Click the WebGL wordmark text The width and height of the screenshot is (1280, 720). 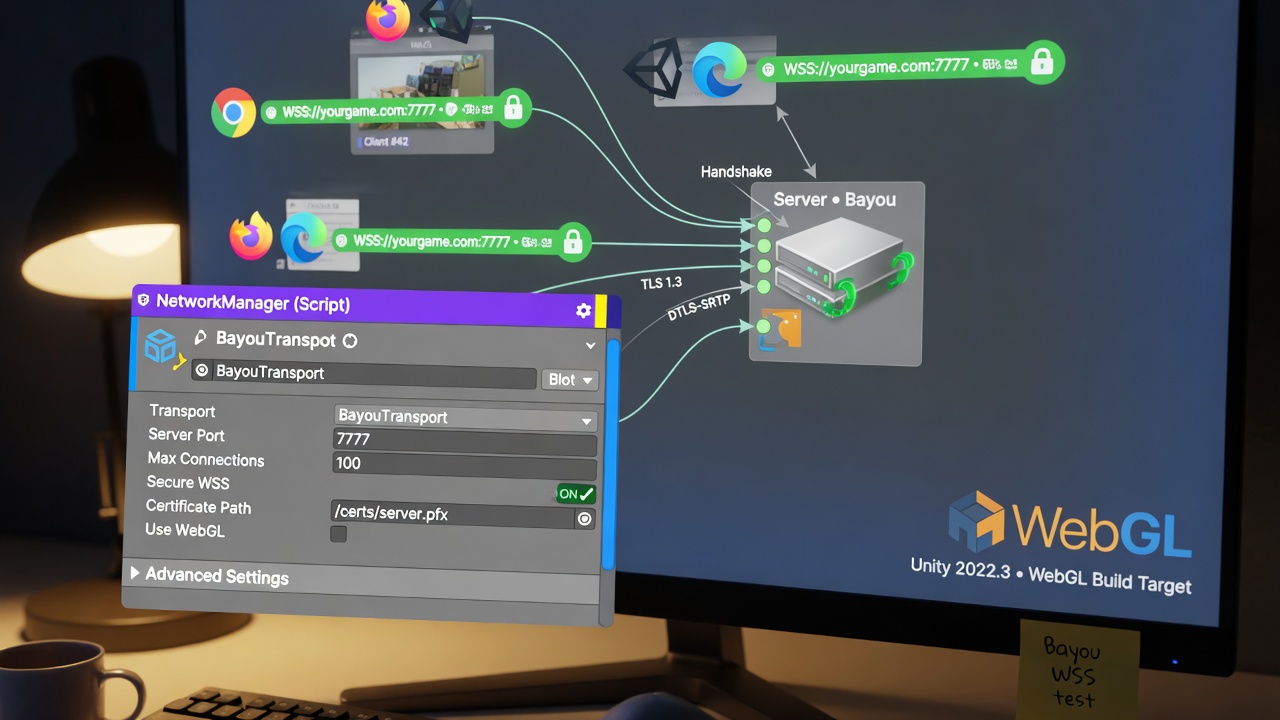1101,531
